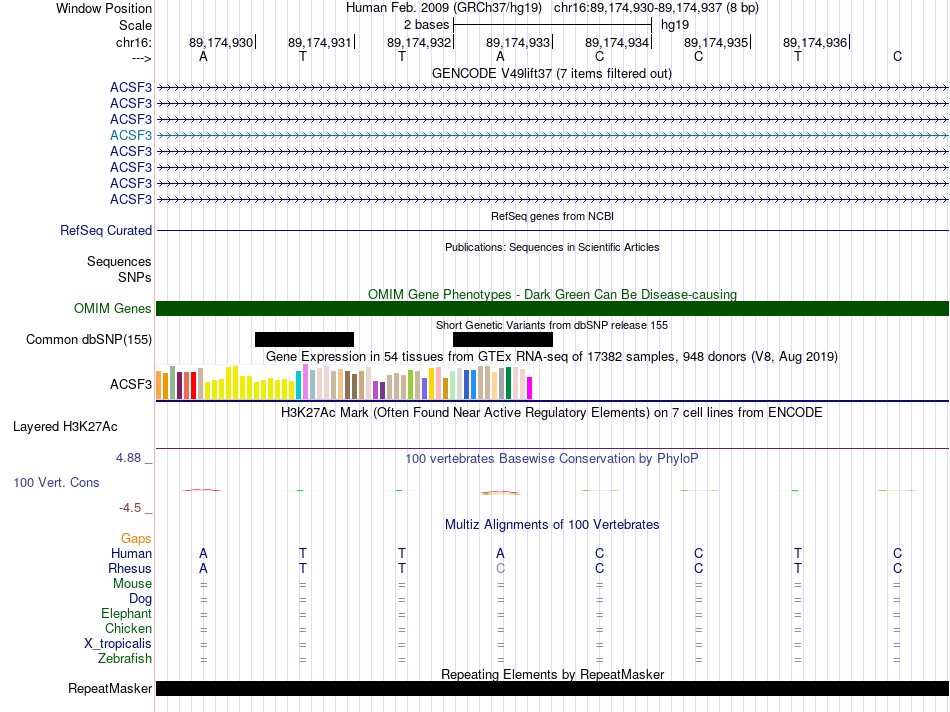Image resolution: width=950 pixels, height=712 pixels.
Task: Select the X_tropicalis alignment row label
Action: (x=118, y=643)
